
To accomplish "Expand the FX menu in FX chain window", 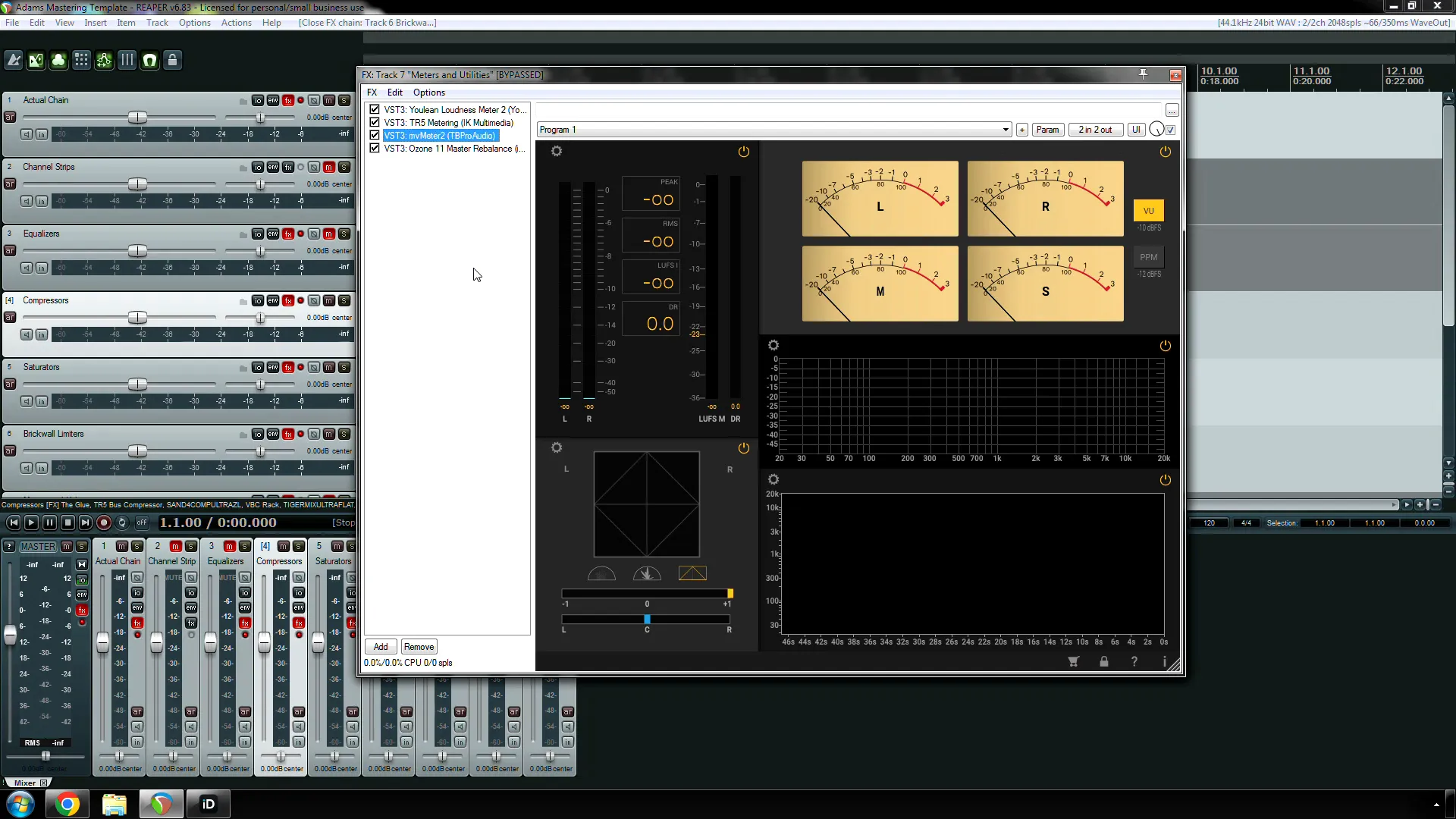I will click(372, 91).
